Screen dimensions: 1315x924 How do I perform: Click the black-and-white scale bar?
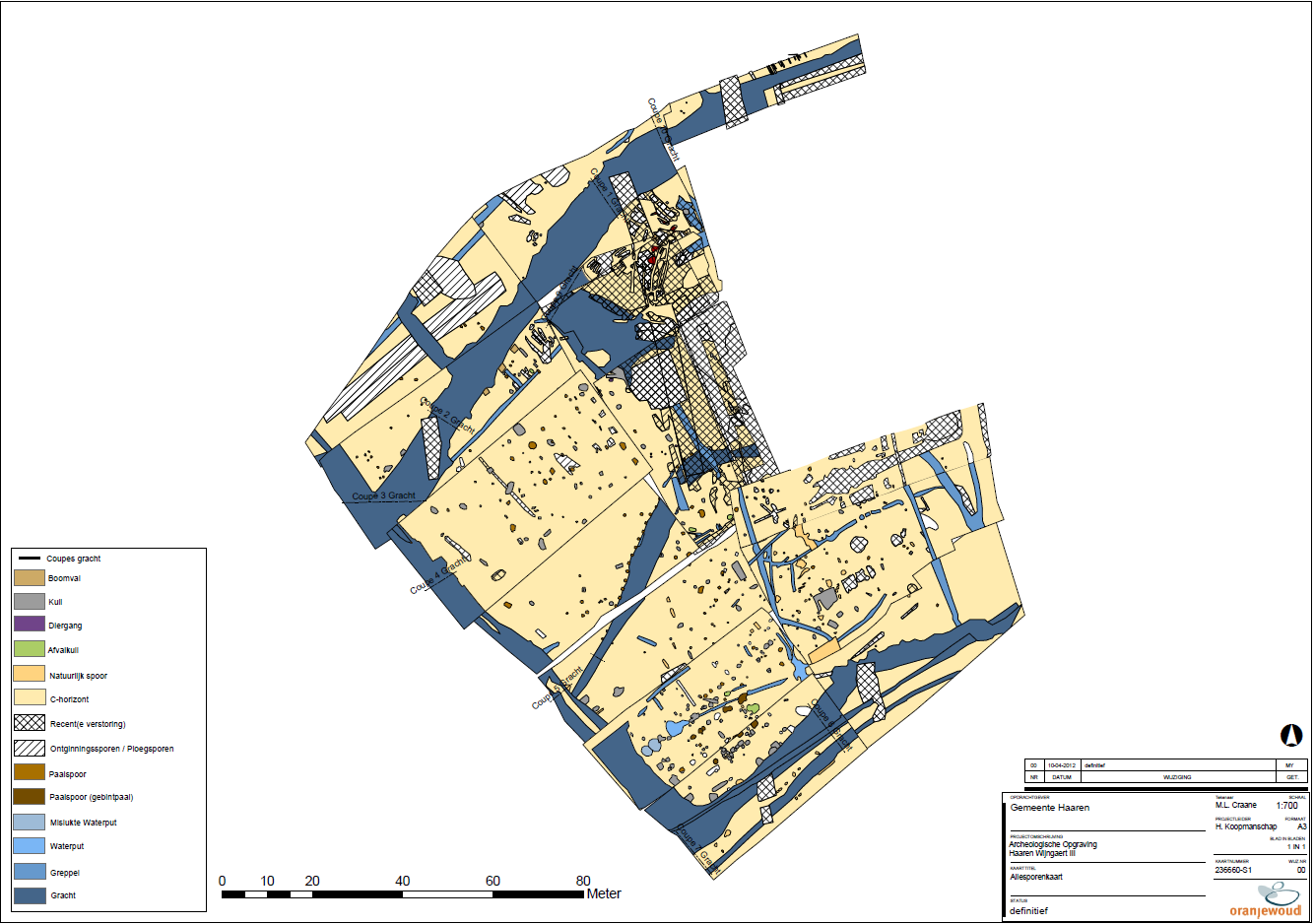pos(403,894)
